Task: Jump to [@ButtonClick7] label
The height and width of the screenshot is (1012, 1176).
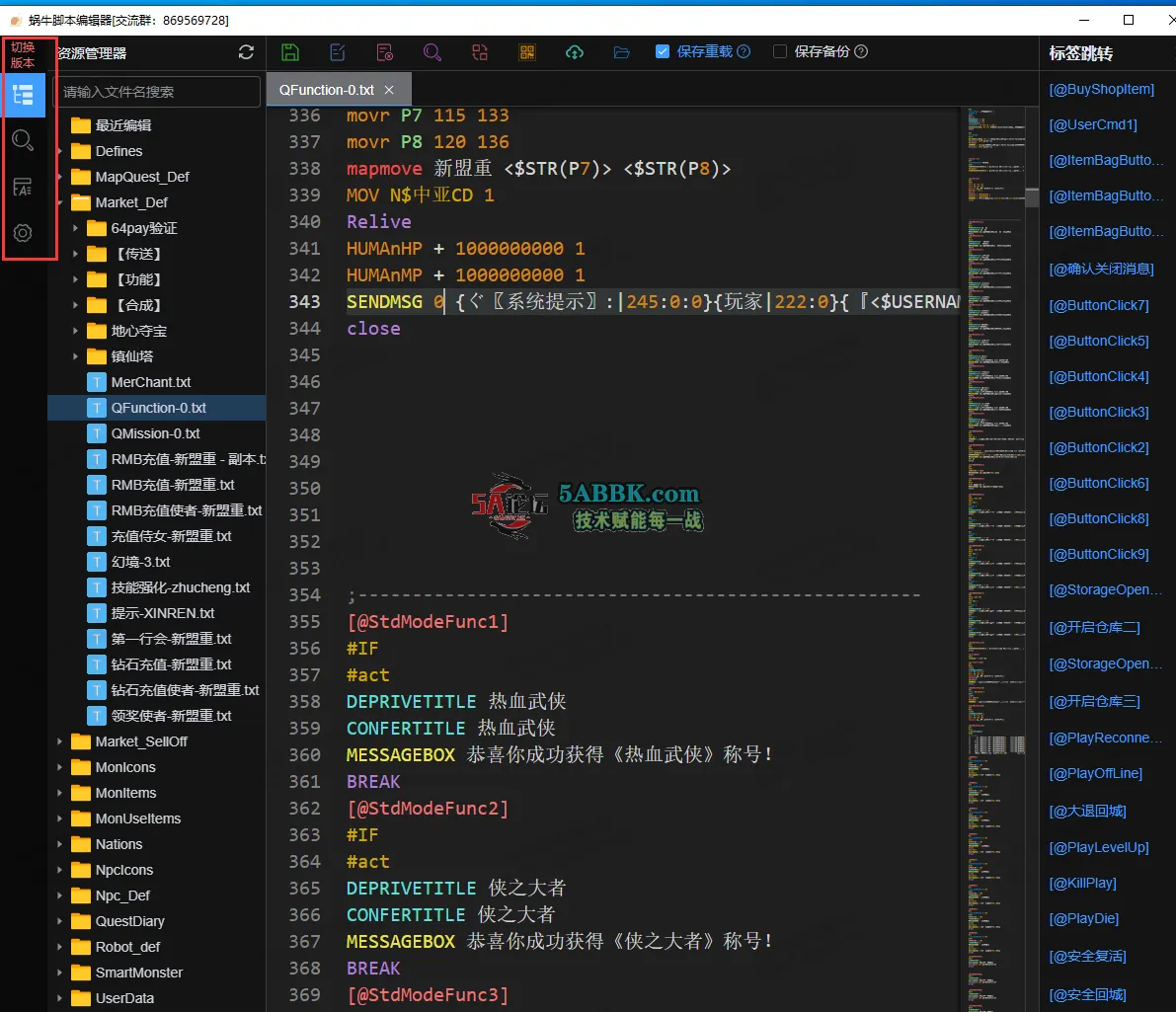Action: pos(1099,305)
